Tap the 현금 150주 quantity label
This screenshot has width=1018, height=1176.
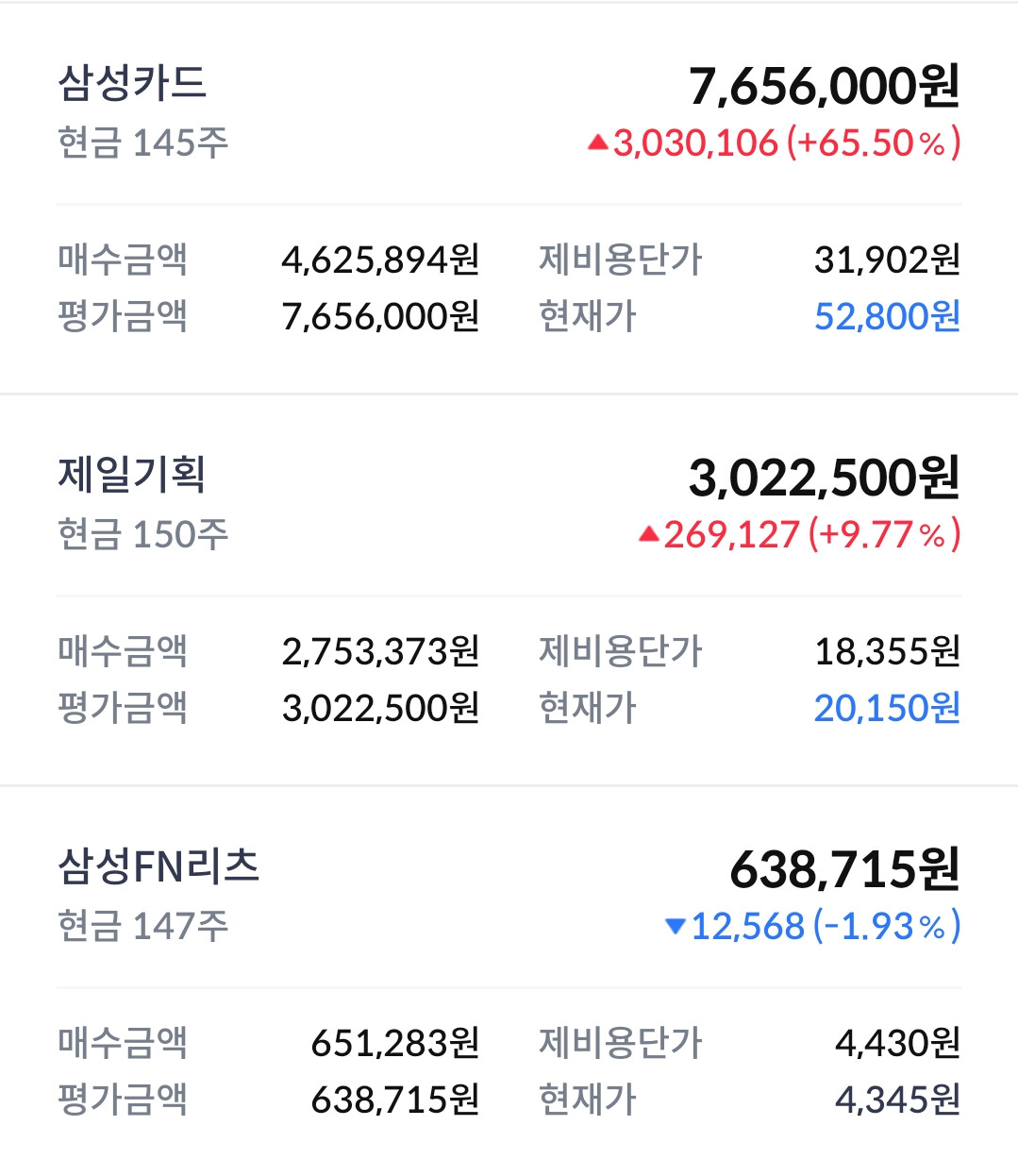pos(143,535)
